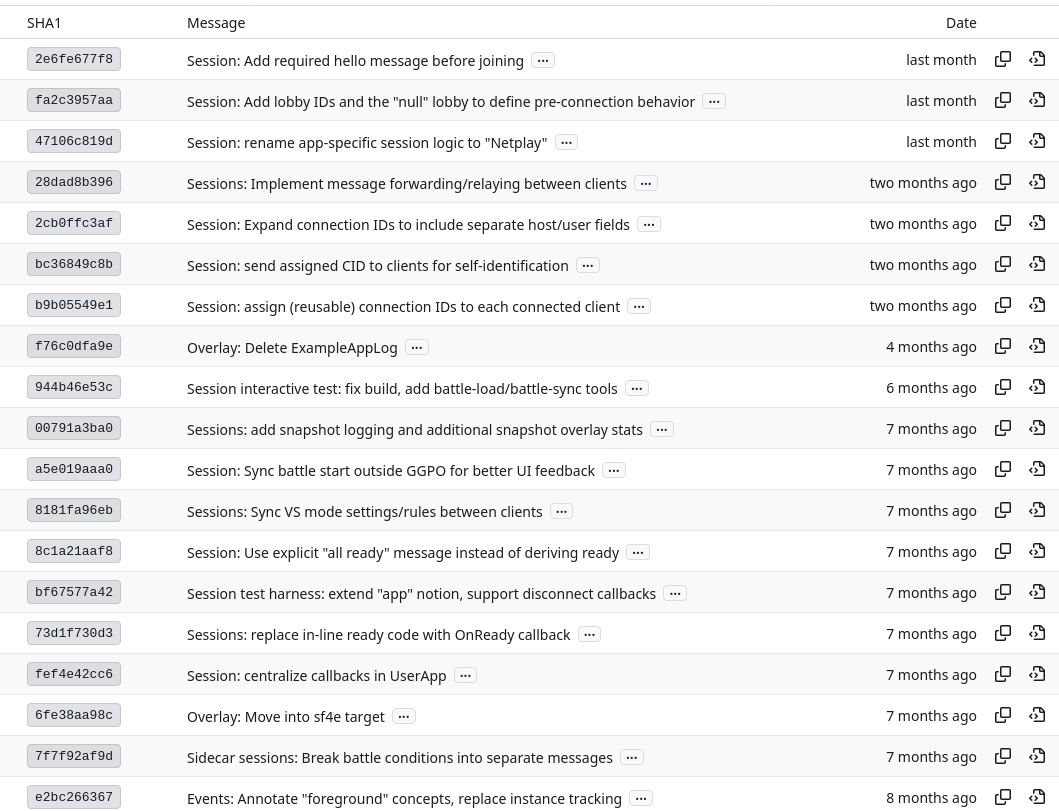Browse files at commit a5e019aaa0
Image resolution: width=1059 pixels, height=811 pixels.
point(1037,469)
